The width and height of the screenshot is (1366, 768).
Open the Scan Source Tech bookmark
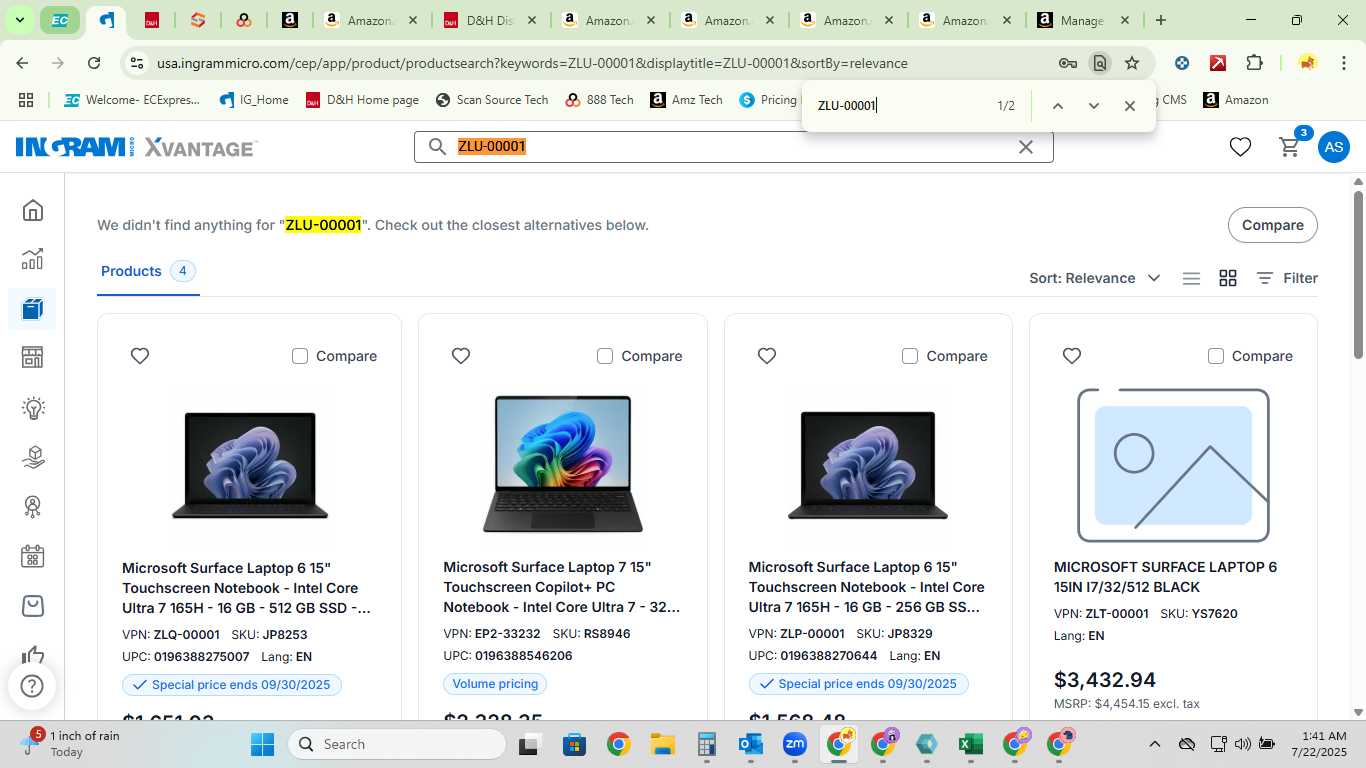[492, 100]
